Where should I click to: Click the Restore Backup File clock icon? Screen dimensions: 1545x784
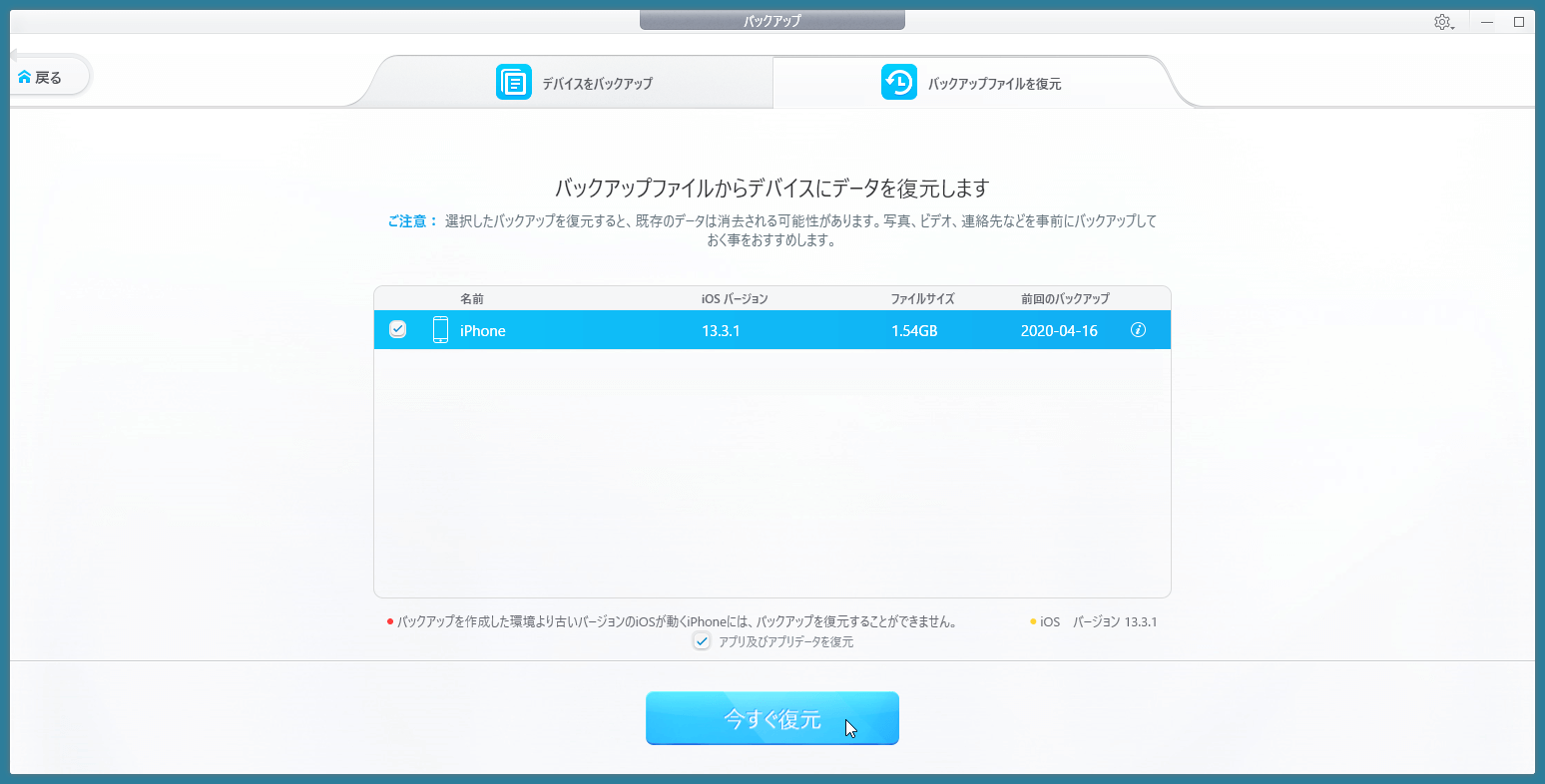899,82
